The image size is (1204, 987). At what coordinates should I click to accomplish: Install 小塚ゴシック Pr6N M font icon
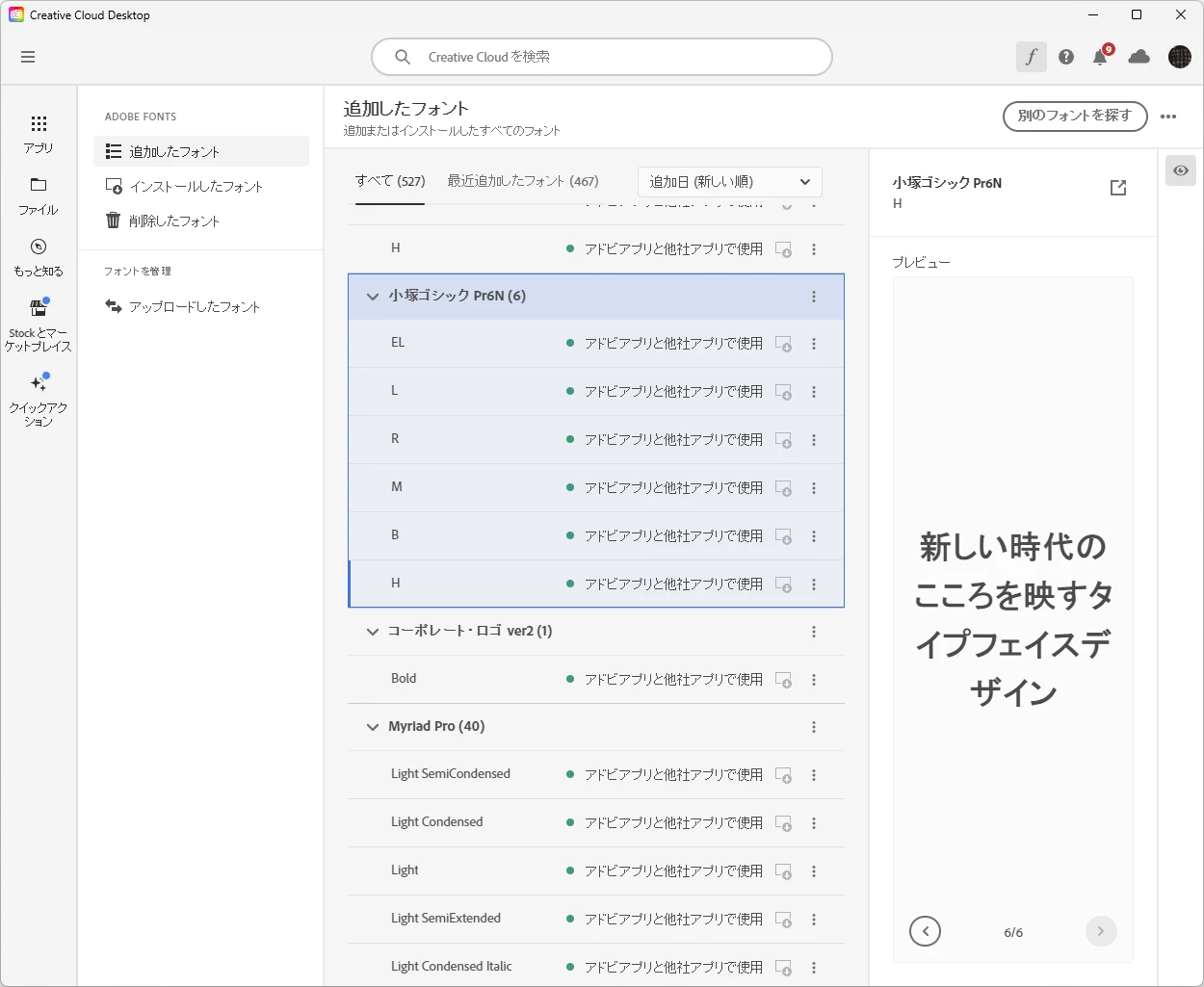tap(784, 488)
